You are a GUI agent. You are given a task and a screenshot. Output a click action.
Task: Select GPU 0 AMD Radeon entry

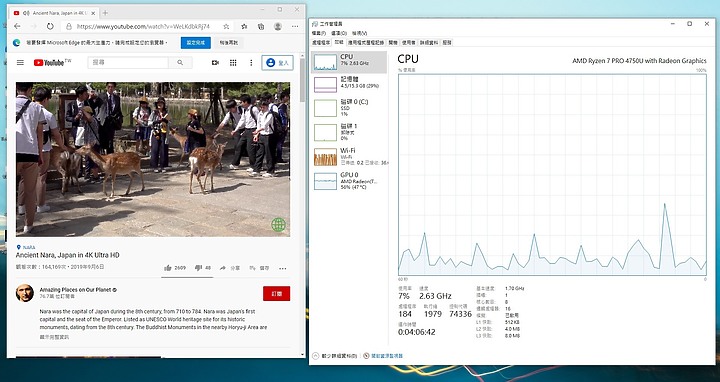tap(349, 181)
